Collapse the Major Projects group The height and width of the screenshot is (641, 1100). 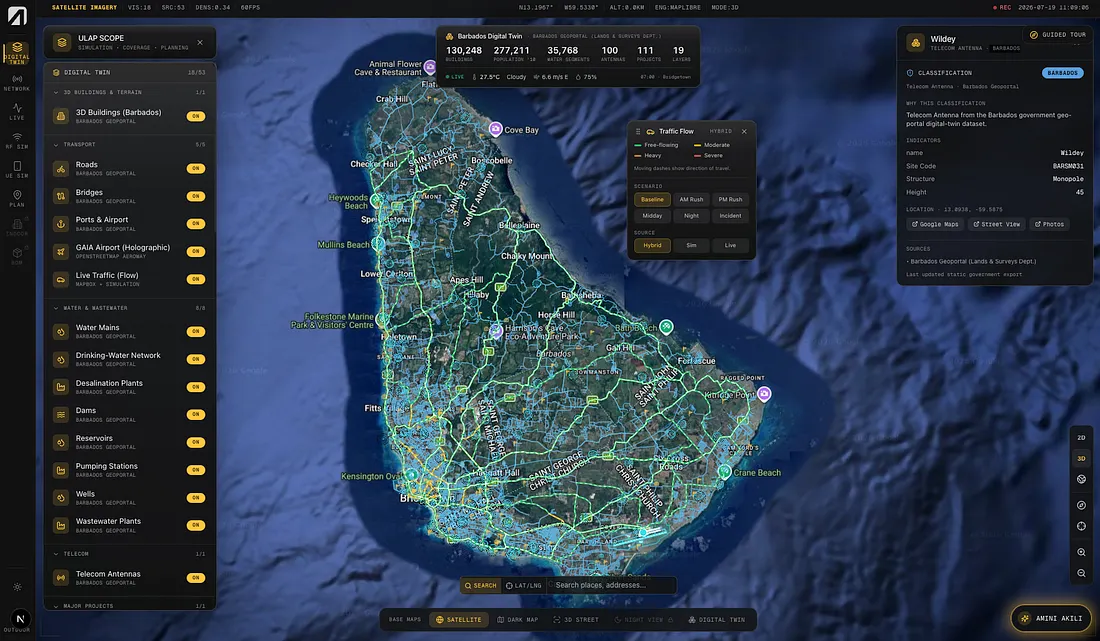point(129,606)
